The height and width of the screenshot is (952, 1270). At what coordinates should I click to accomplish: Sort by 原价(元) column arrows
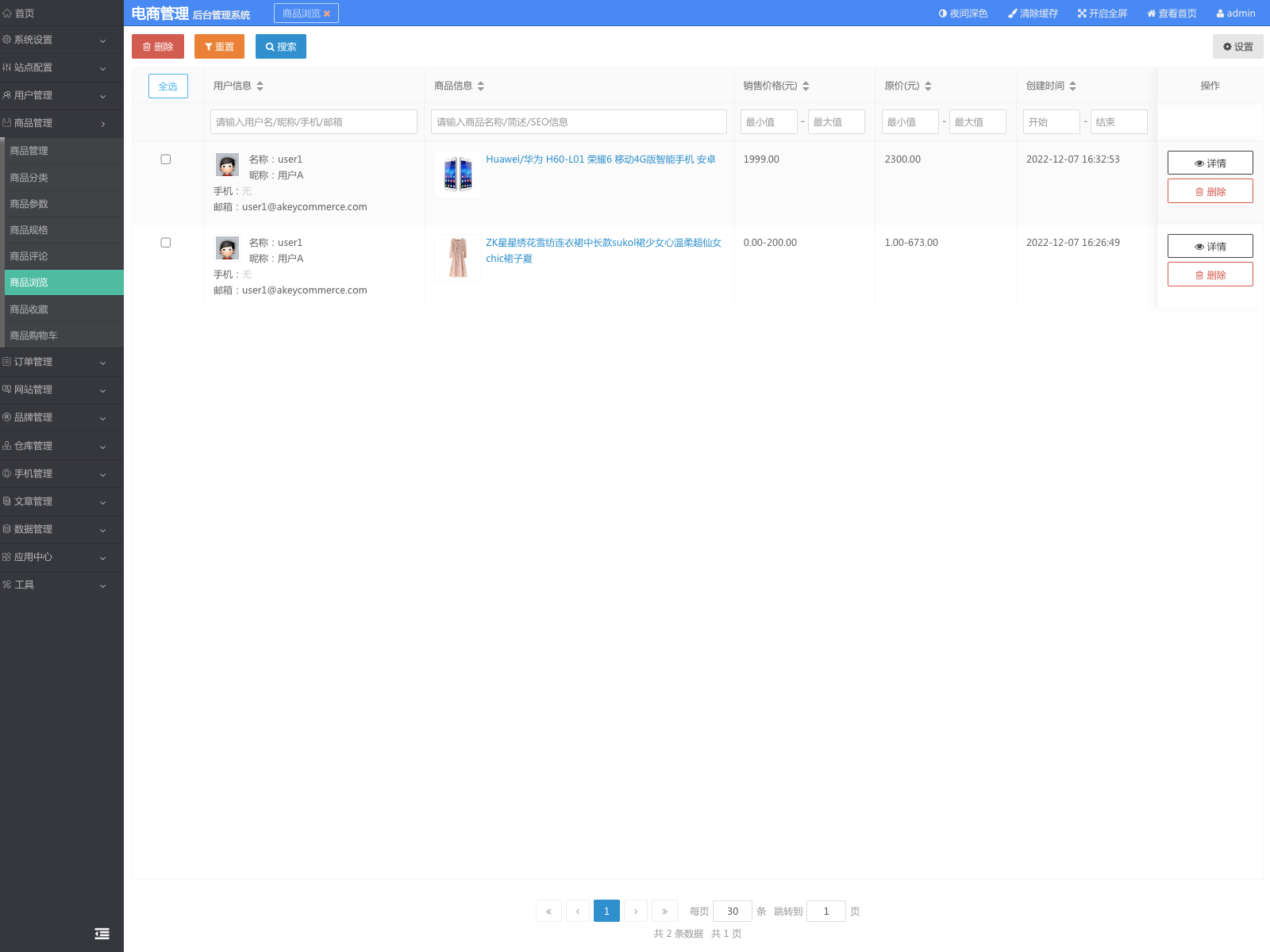point(928,86)
